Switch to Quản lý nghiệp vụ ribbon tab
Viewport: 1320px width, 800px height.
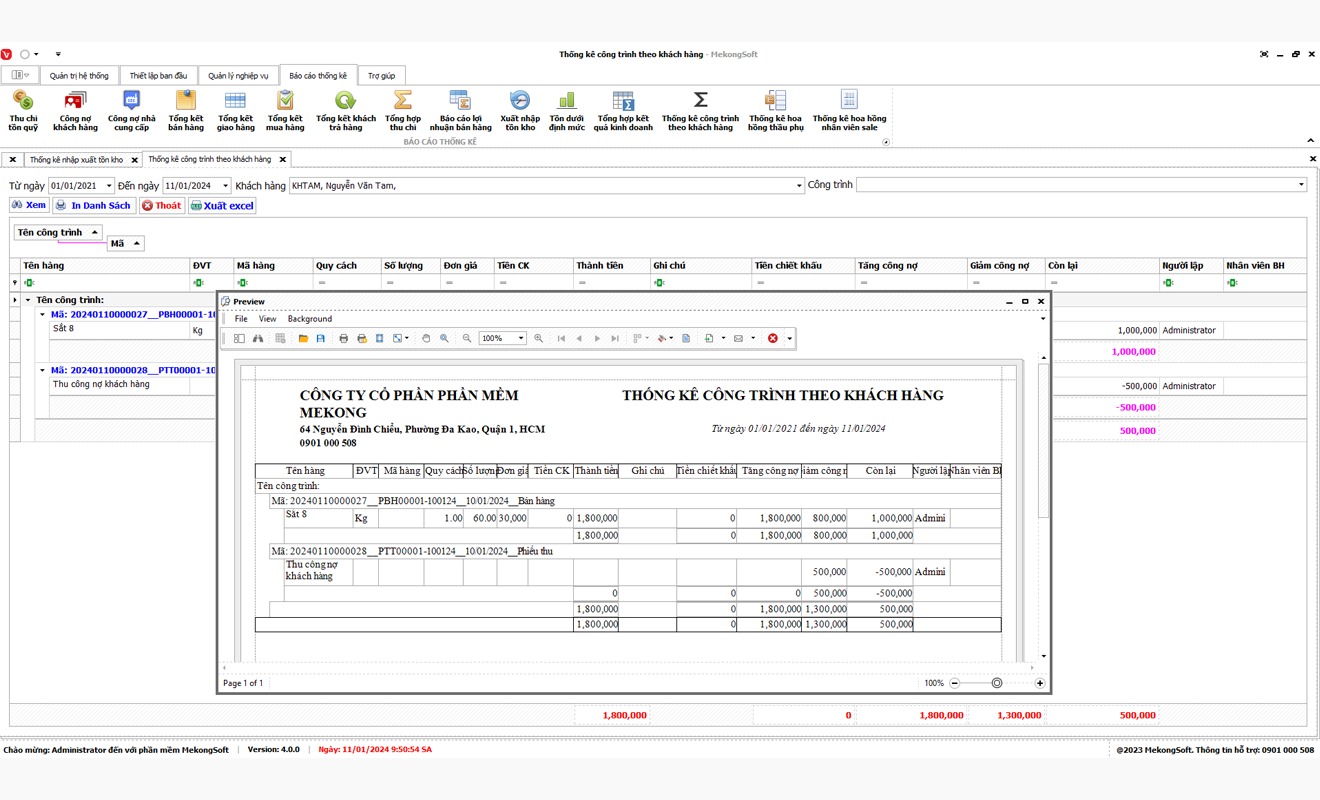238,76
